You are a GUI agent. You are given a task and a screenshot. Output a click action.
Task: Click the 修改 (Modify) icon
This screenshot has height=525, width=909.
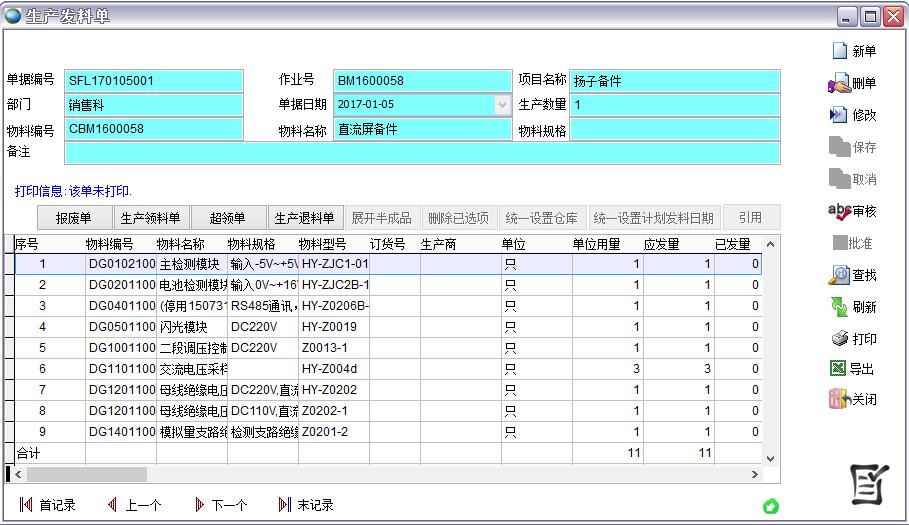click(x=840, y=115)
